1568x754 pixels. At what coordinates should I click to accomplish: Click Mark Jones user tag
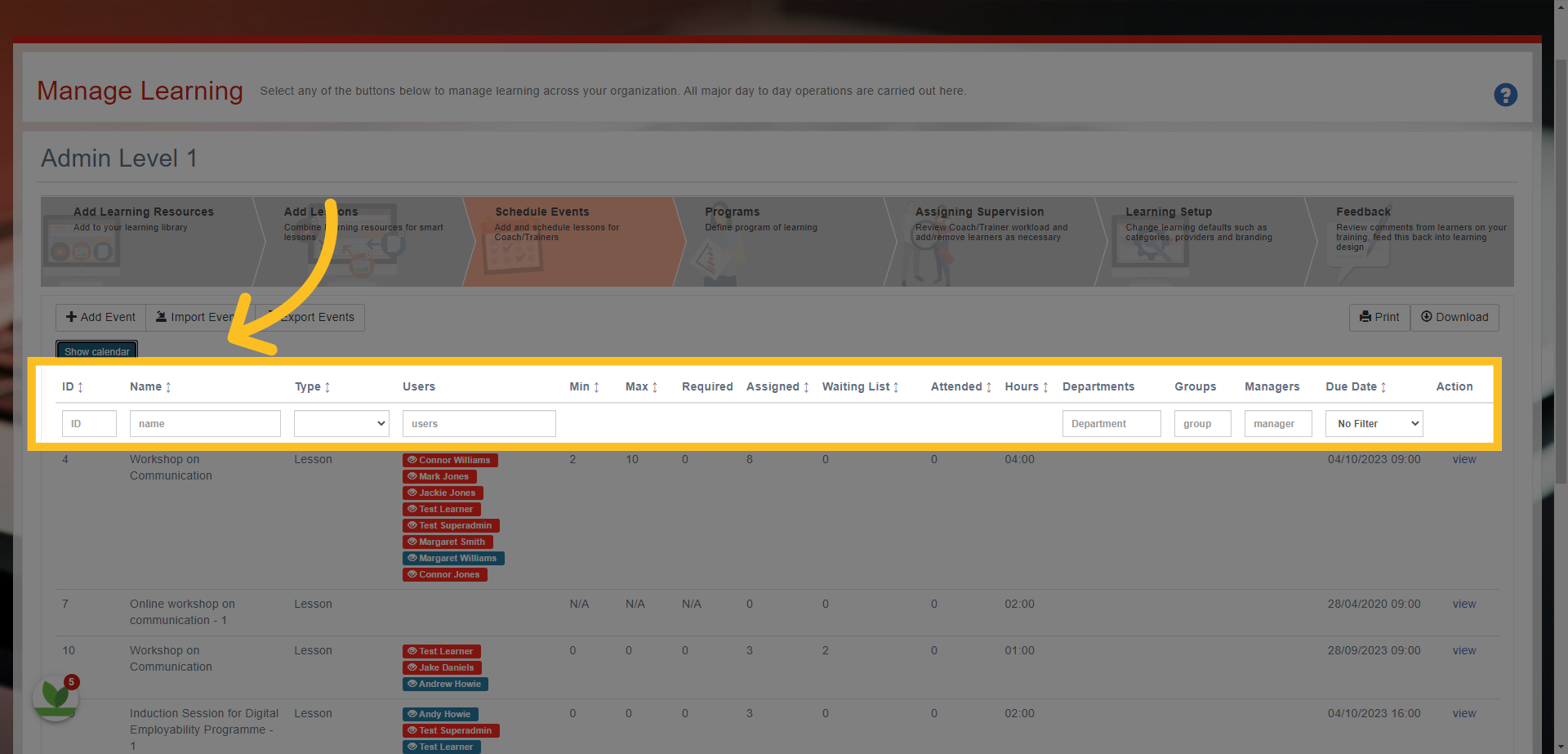[x=439, y=476]
